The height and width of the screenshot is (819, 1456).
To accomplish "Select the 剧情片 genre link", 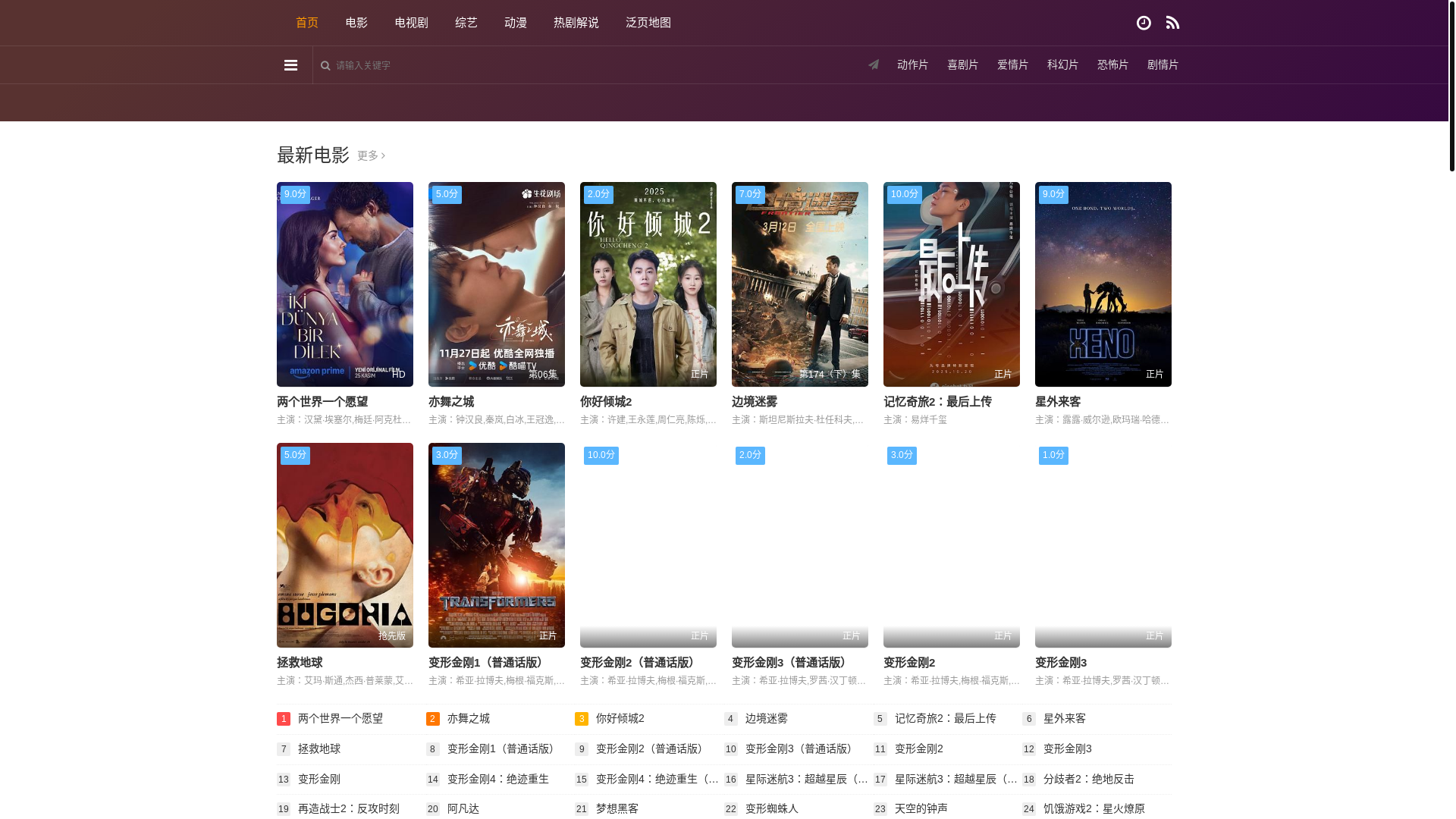I will coord(1163,65).
